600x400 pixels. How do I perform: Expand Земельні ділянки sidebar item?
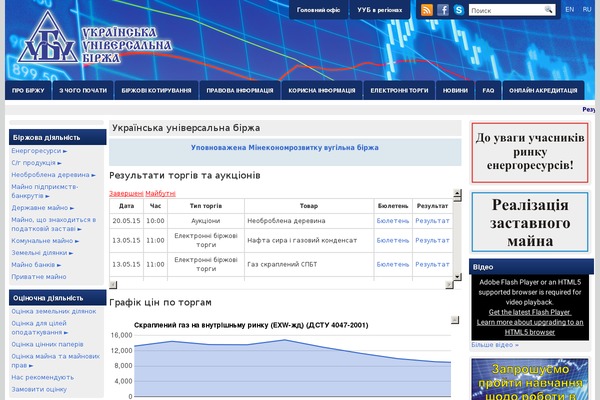point(42,253)
